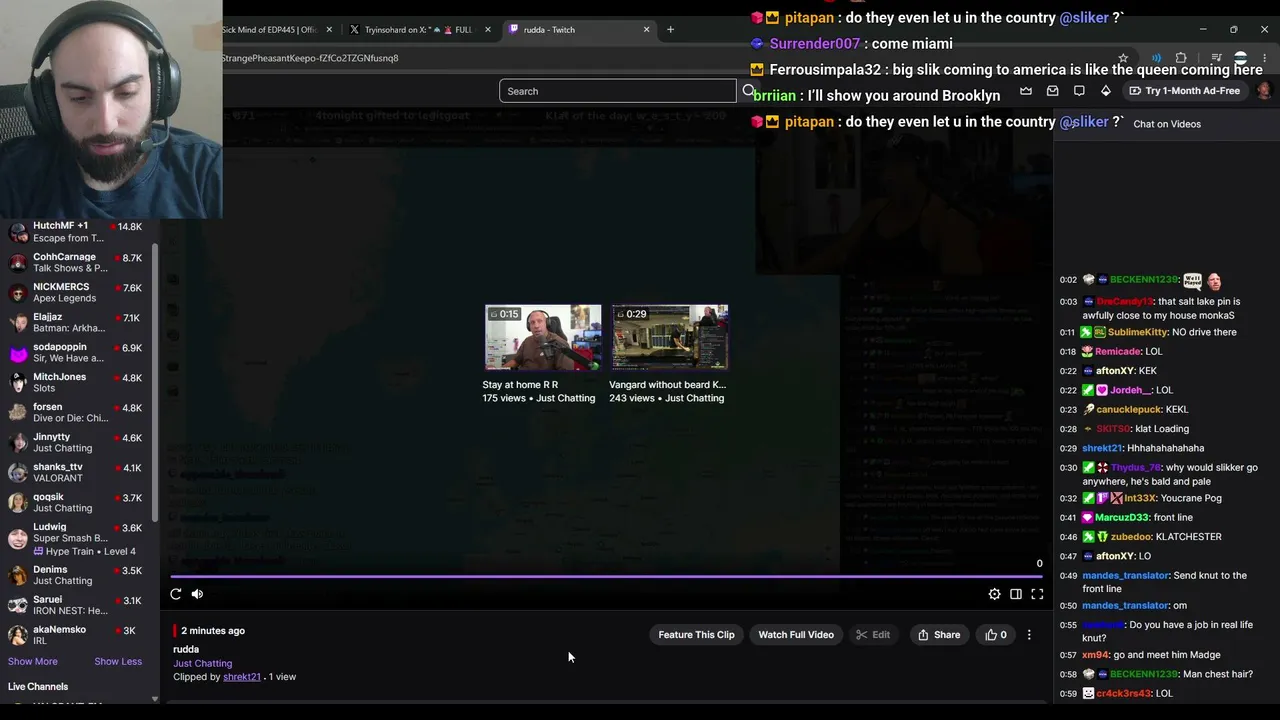Seek on the clip progress bar
This screenshot has height=720, width=1280.
(x=606, y=576)
